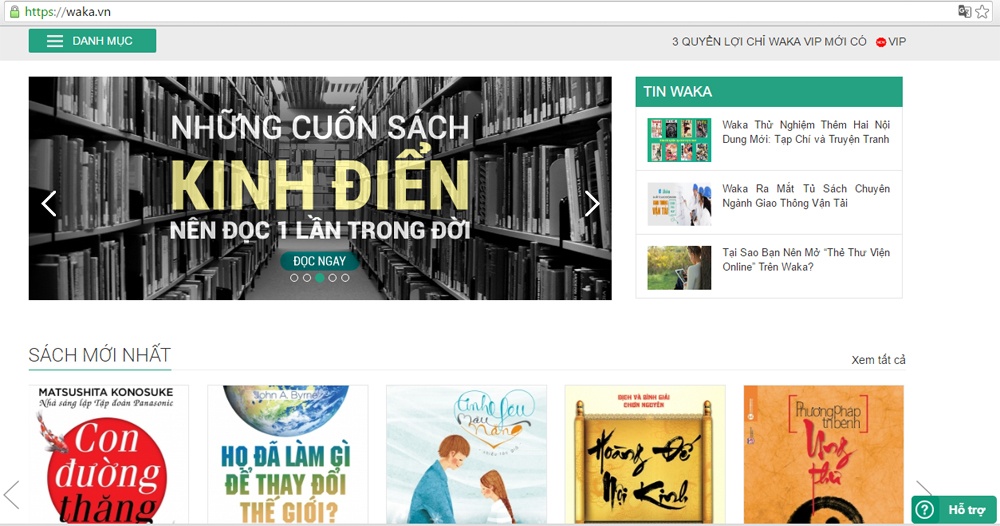Open book Tình yêu màu nắng cover
Viewport: 1000px width, 526px height.
tap(466, 455)
